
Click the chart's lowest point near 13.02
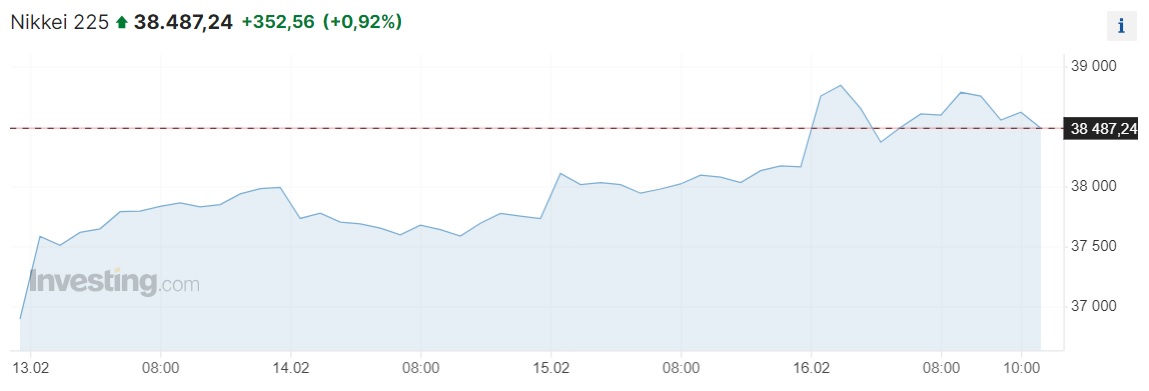coord(21,319)
